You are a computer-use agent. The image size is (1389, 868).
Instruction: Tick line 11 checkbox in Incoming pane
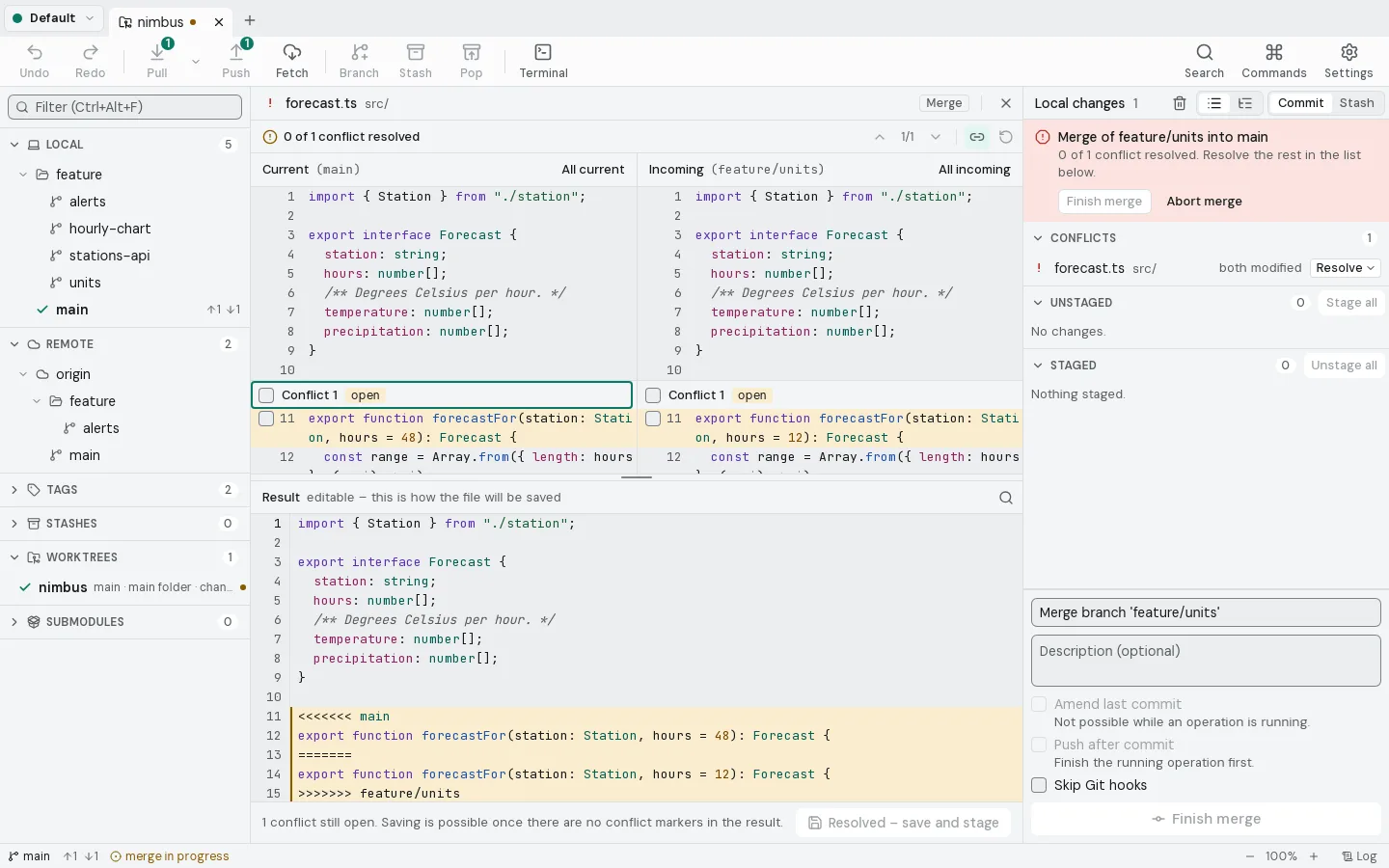(653, 419)
